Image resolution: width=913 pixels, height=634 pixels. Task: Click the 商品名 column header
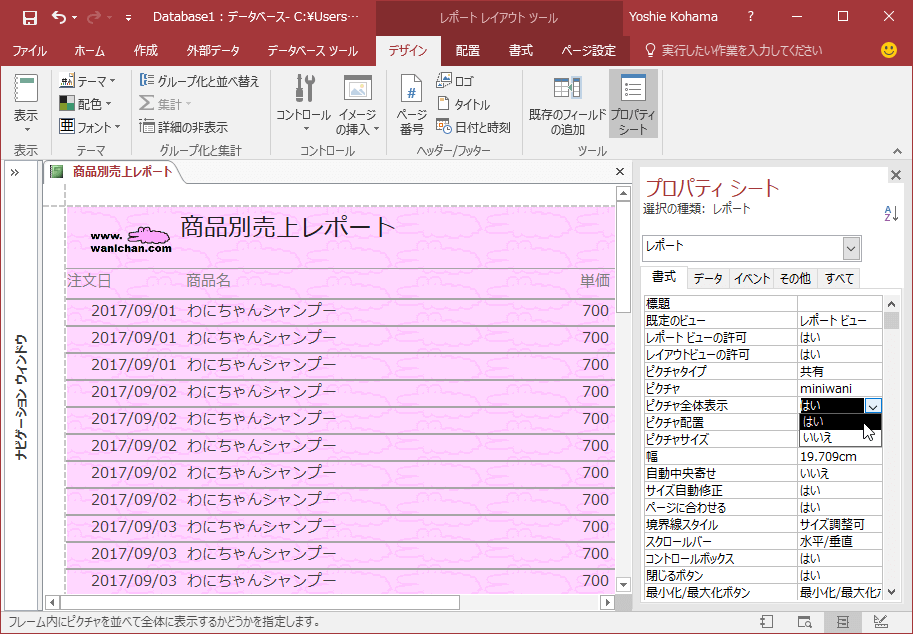pos(208,281)
